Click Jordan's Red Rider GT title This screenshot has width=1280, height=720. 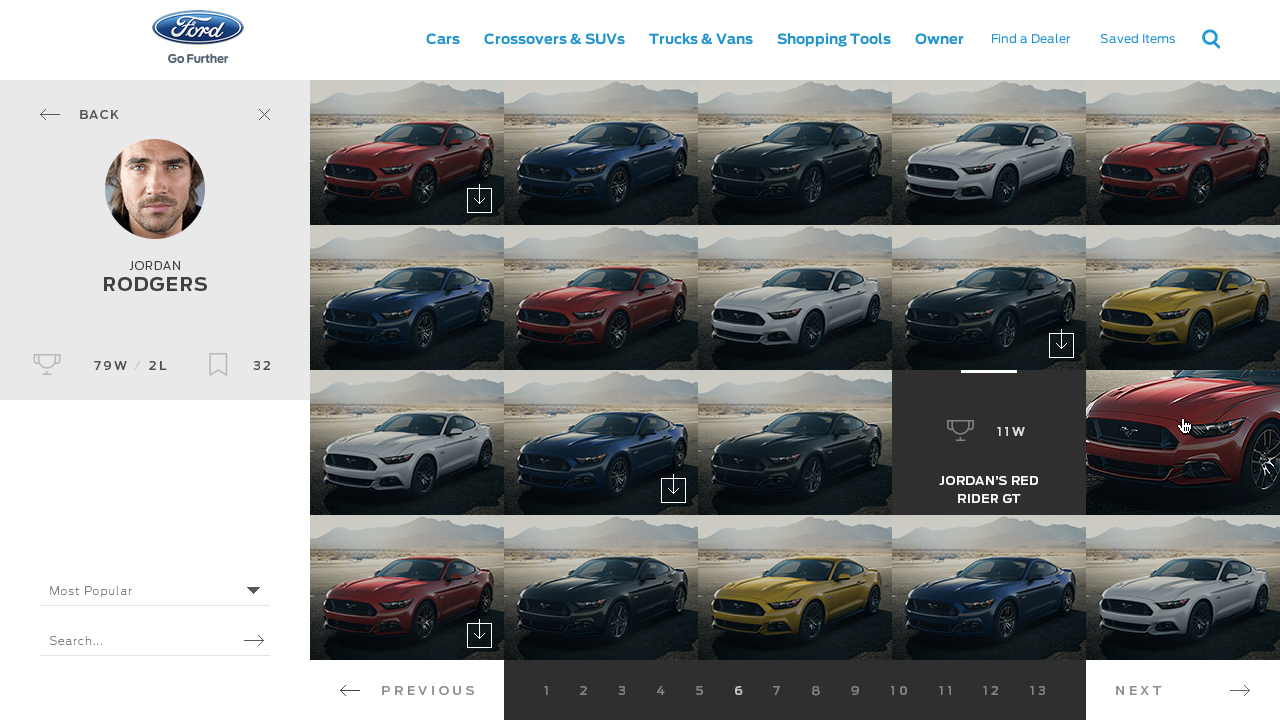(989, 489)
